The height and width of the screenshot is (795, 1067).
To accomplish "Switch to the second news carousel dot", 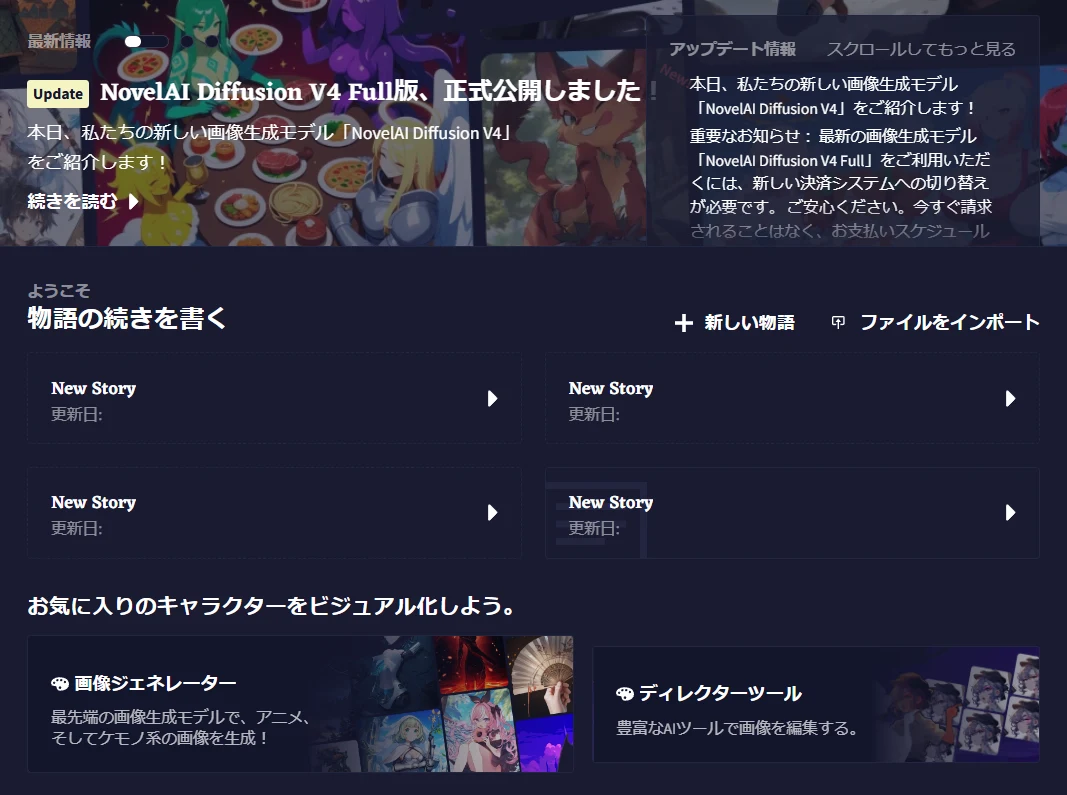I will (x=187, y=42).
